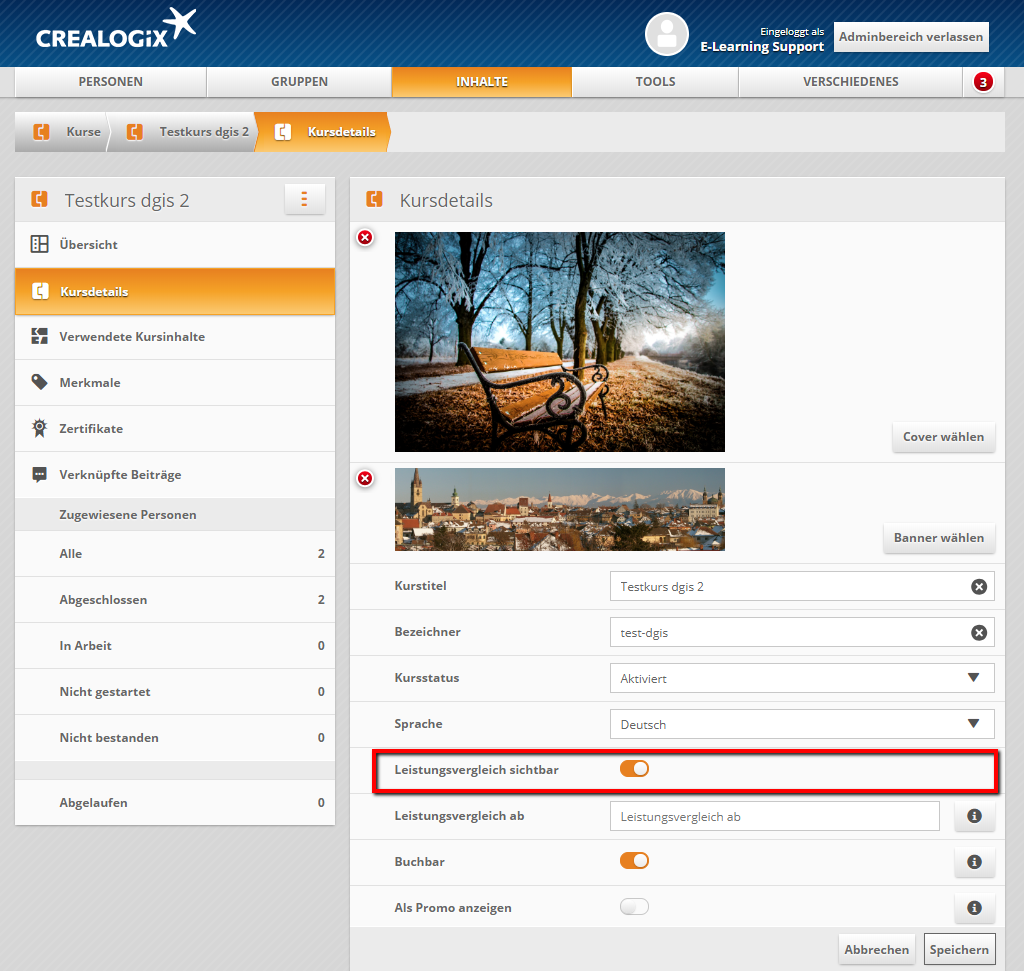Turn off the Buchbar toggle
This screenshot has height=971, width=1024.
(634, 861)
